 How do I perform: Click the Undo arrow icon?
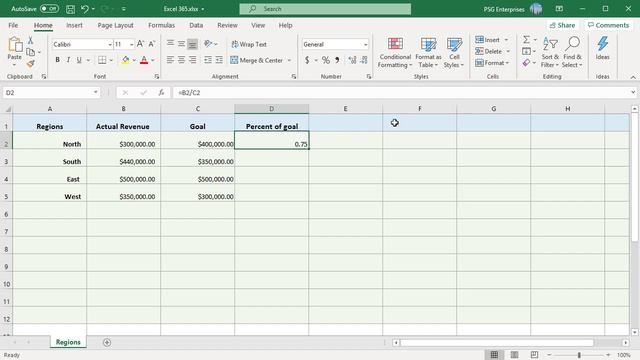[84, 9]
